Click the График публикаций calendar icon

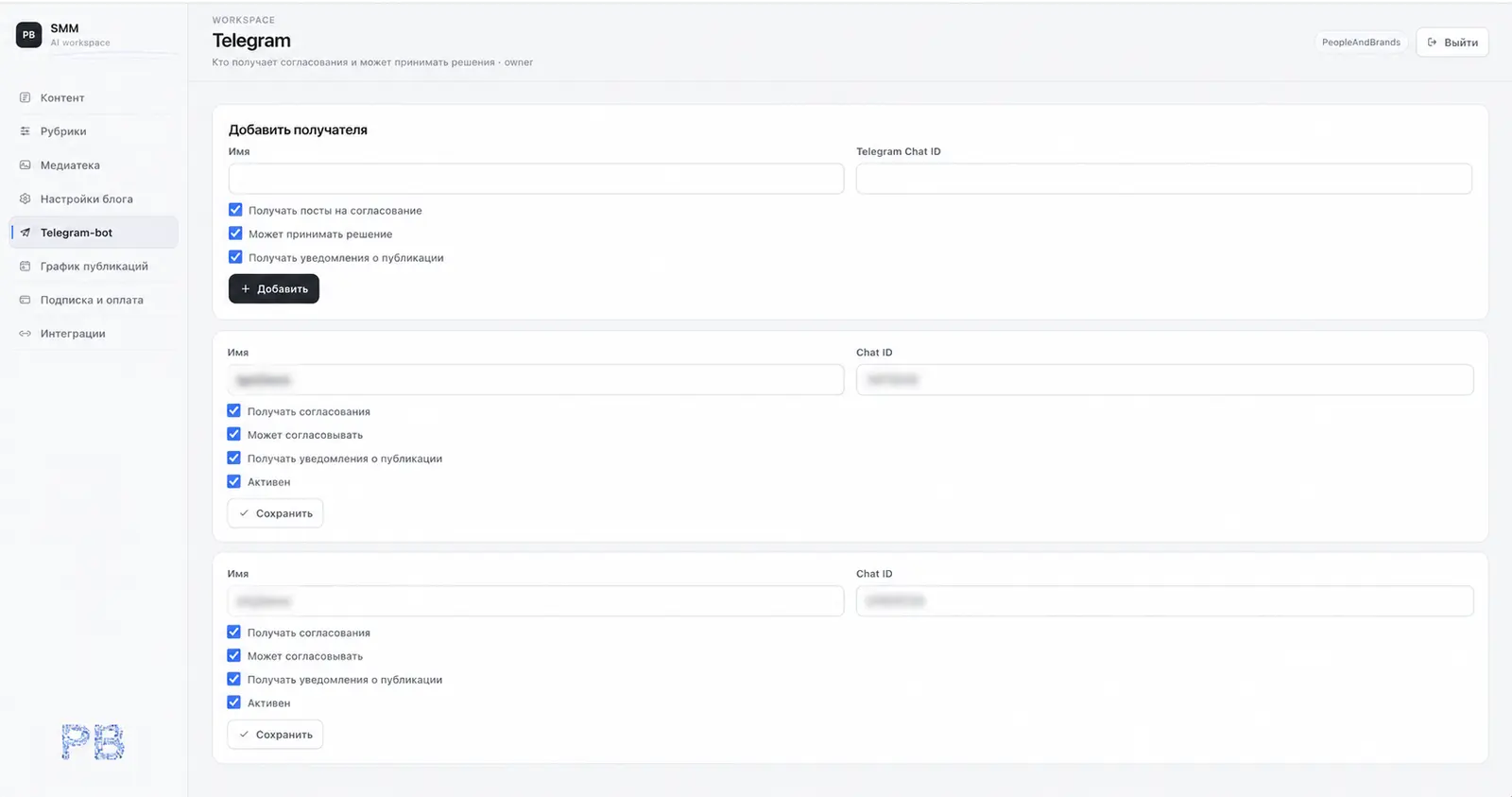pyautogui.click(x=26, y=267)
